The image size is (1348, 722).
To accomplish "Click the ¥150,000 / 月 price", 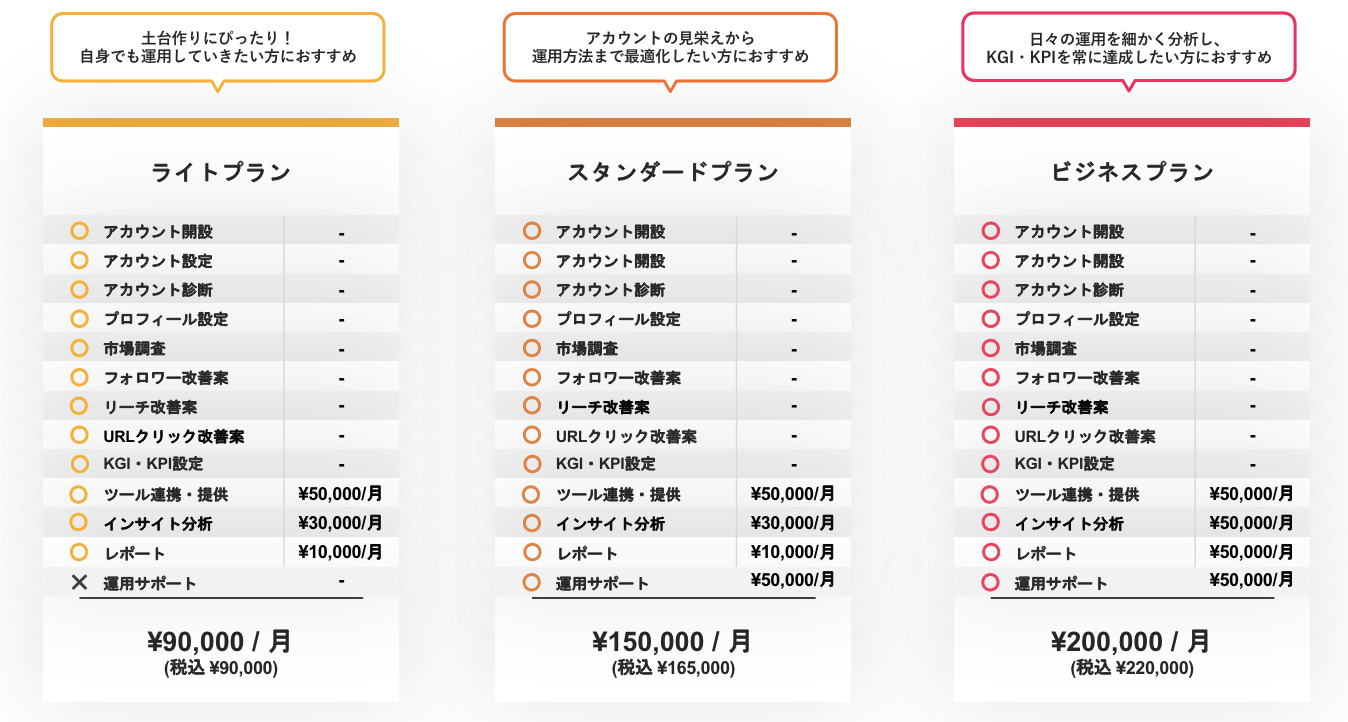I will point(673,641).
